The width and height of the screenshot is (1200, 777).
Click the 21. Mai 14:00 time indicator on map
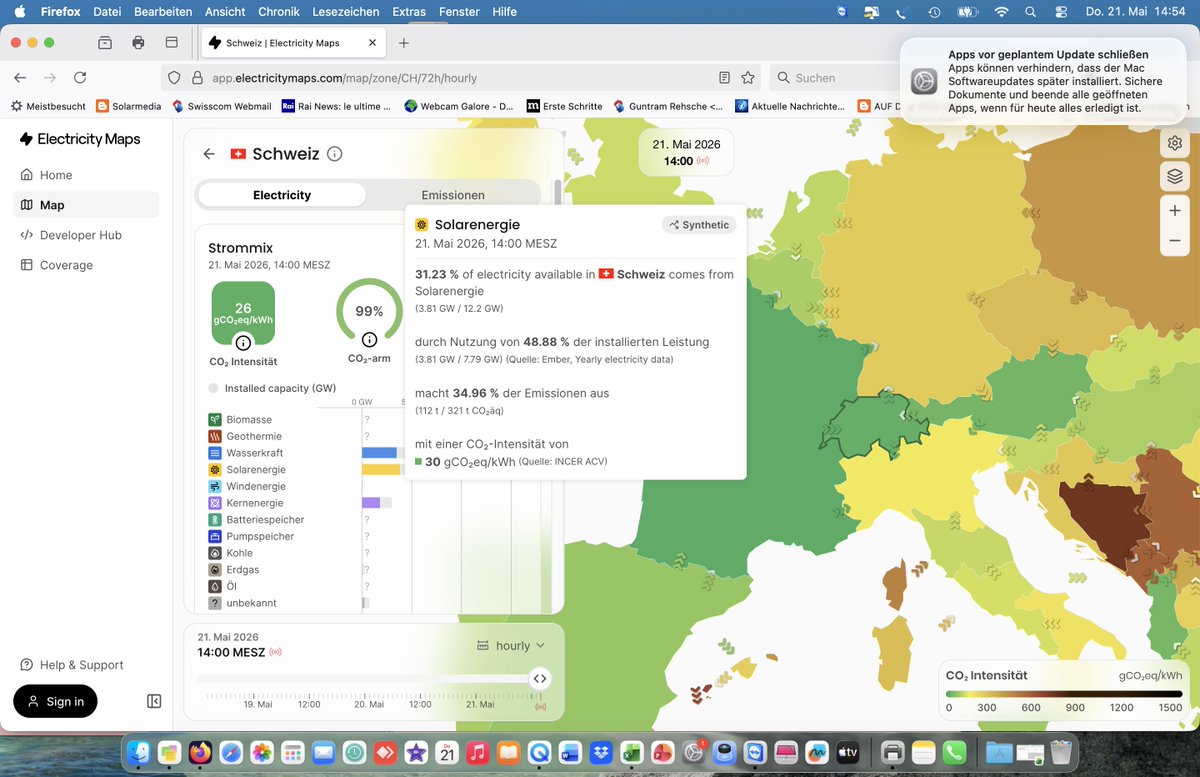tap(687, 152)
